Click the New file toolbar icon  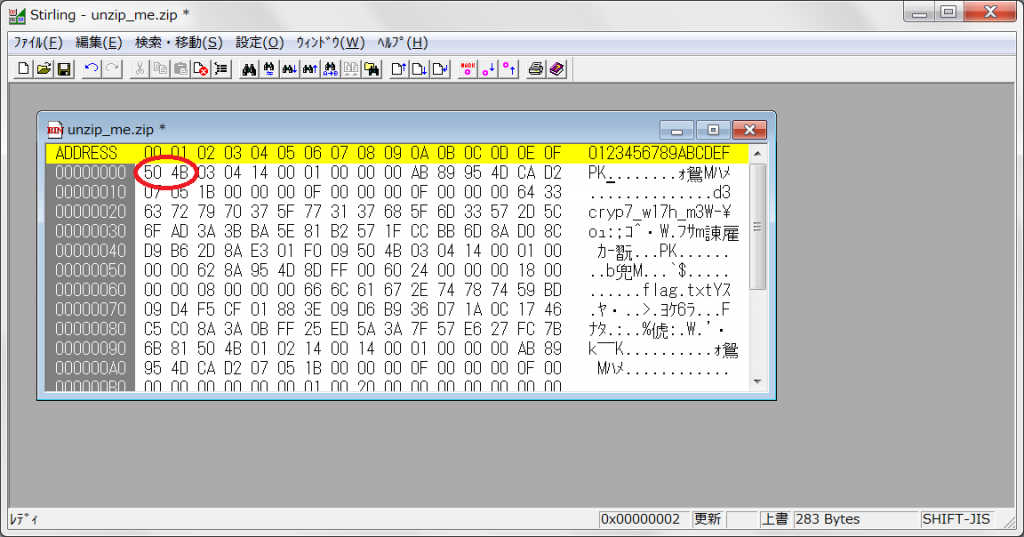pyautogui.click(x=24, y=69)
